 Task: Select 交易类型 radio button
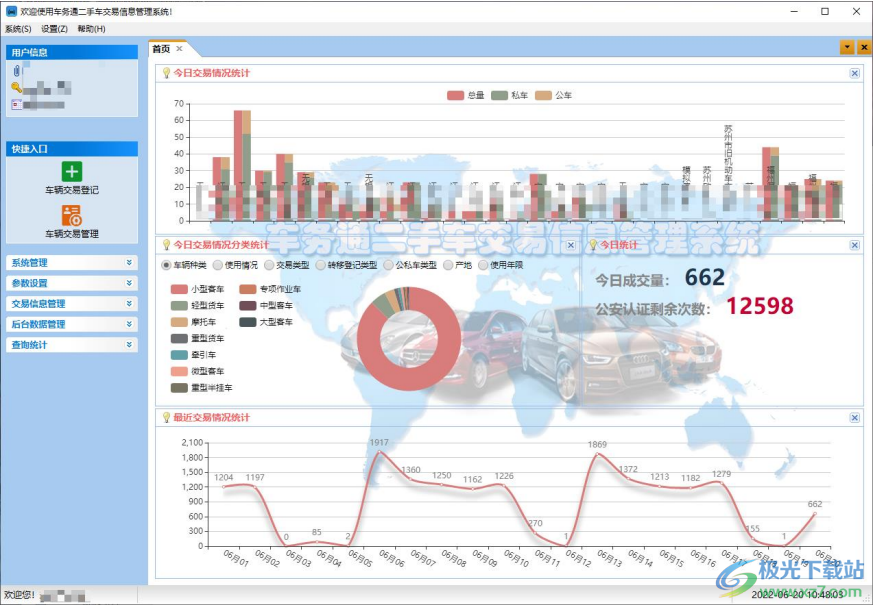pos(269,266)
